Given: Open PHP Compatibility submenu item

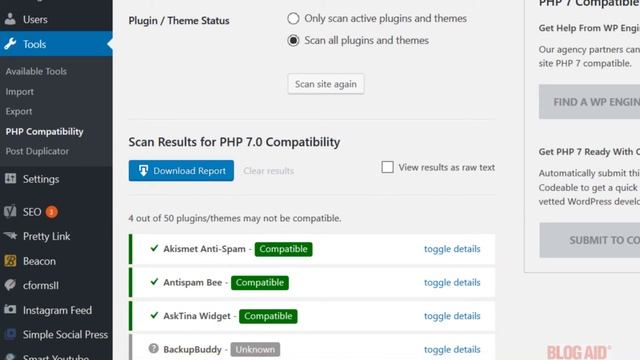Looking at the screenshot, I should point(44,131).
